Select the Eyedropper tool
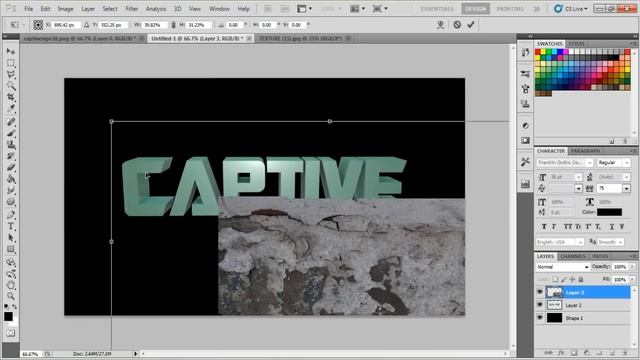 pos(11,109)
